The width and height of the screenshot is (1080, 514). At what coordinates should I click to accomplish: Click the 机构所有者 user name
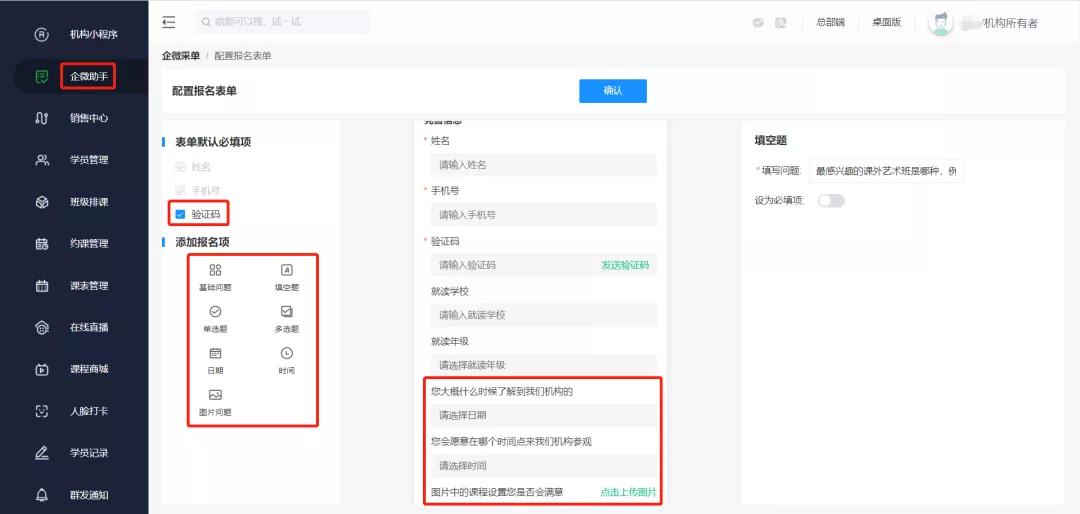click(x=1010, y=23)
